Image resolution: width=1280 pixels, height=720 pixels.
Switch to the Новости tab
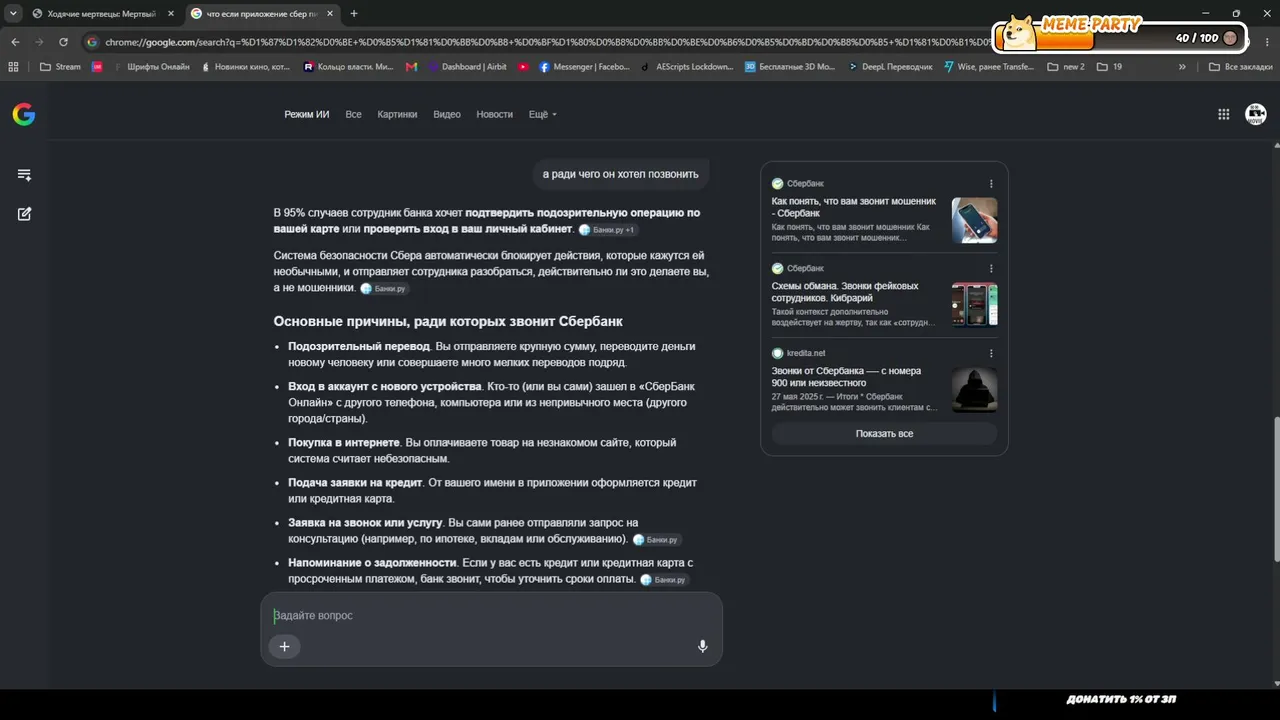pos(494,115)
